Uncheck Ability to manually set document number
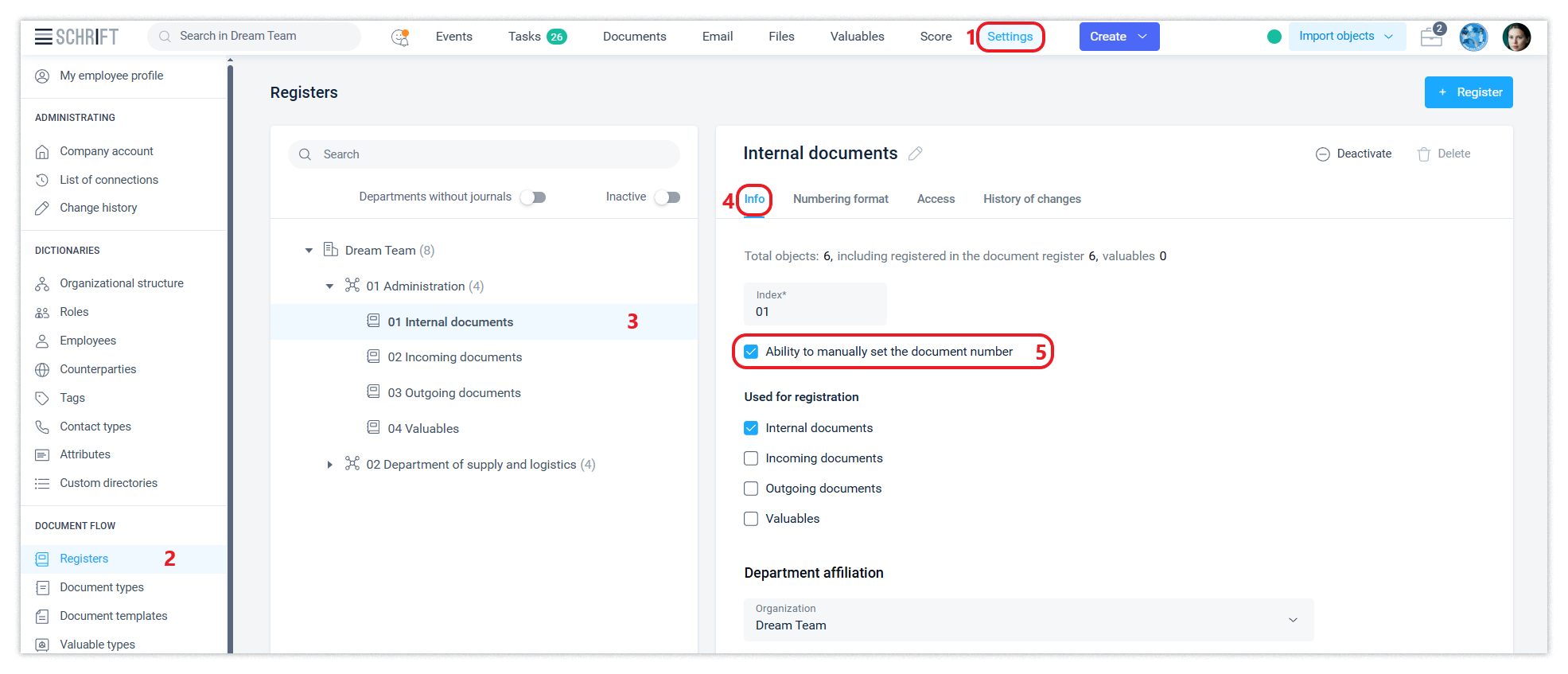Image resolution: width=1568 pixels, height=674 pixels. pyautogui.click(x=751, y=352)
